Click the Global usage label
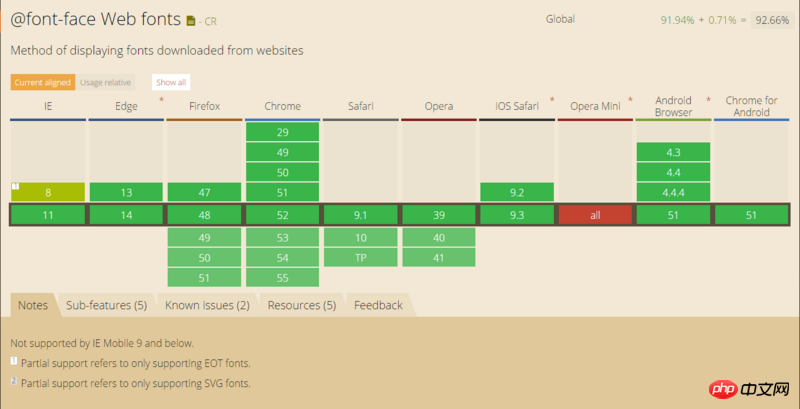Screen dimensions: 800x409 560,19
